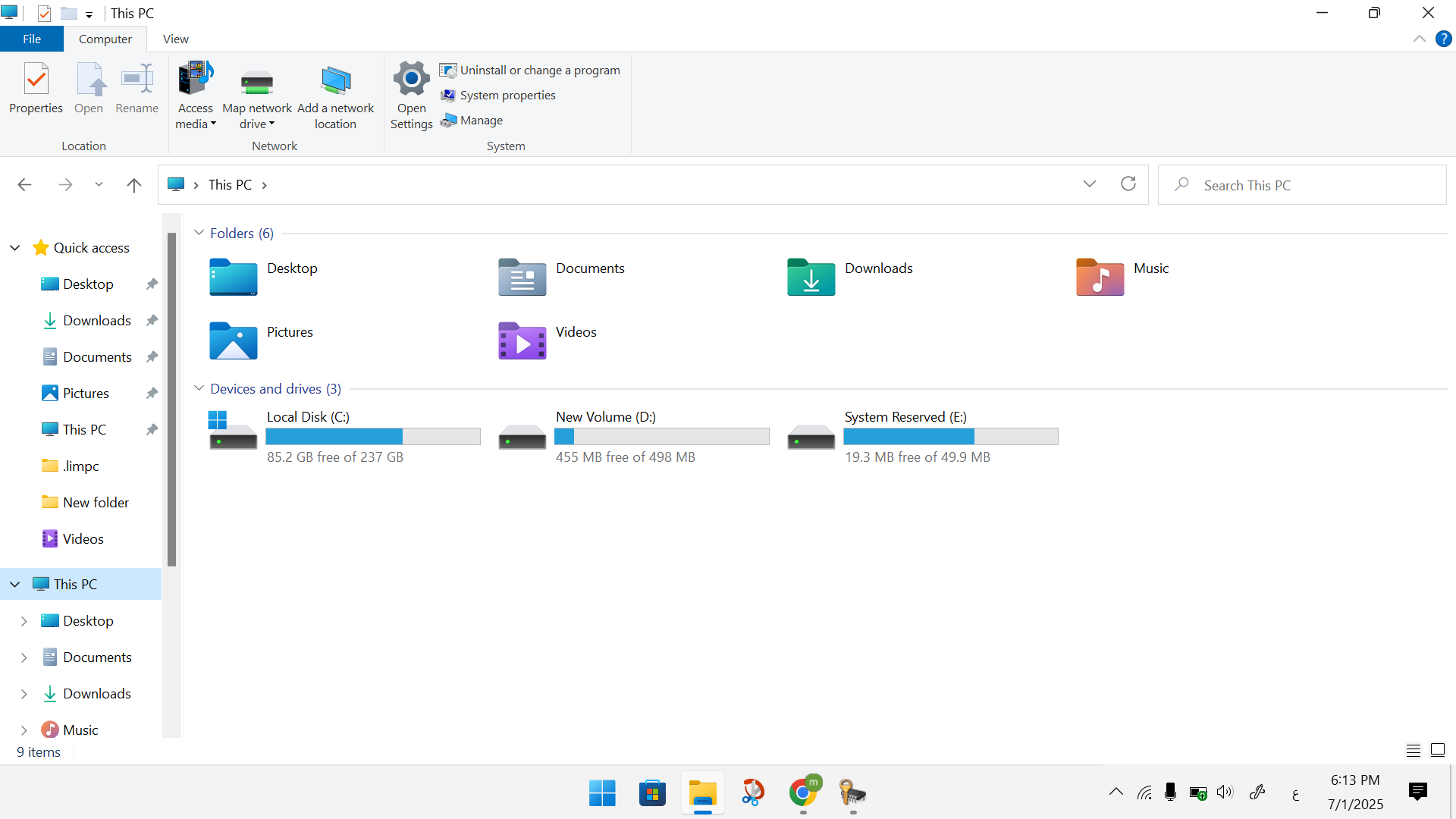Unpin Desktop from Quick access
The width and height of the screenshot is (1456, 819).
(152, 284)
